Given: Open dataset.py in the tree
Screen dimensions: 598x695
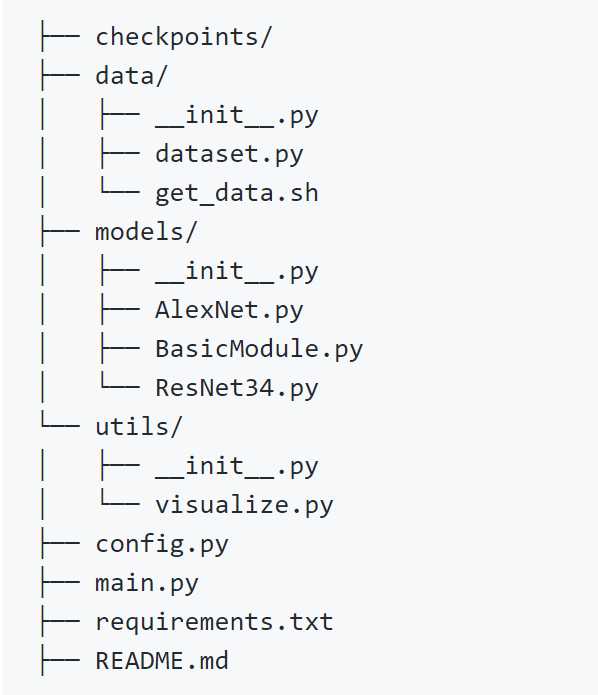Looking at the screenshot, I should coord(229,154).
